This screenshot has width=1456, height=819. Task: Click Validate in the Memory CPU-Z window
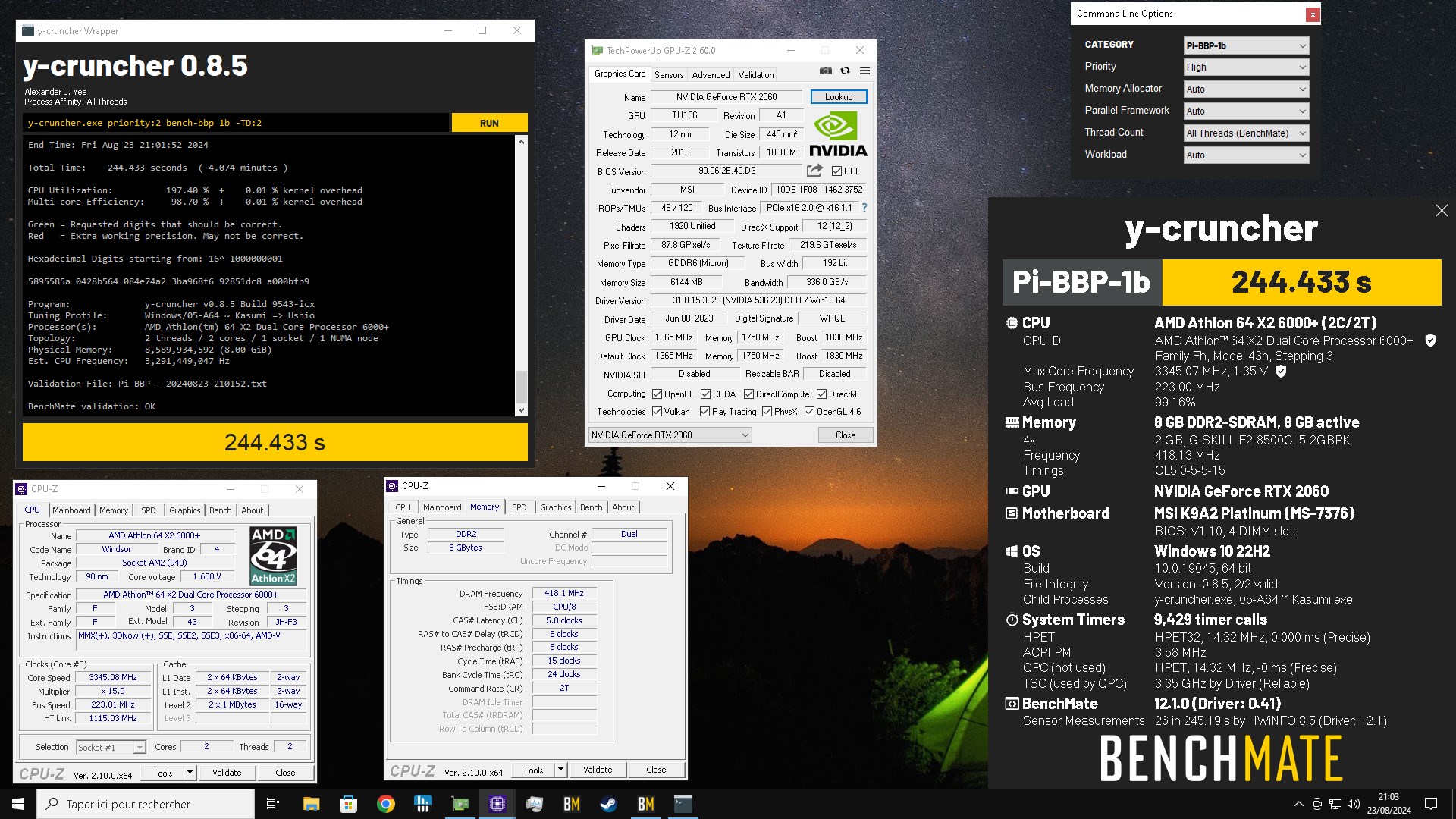pyautogui.click(x=598, y=770)
